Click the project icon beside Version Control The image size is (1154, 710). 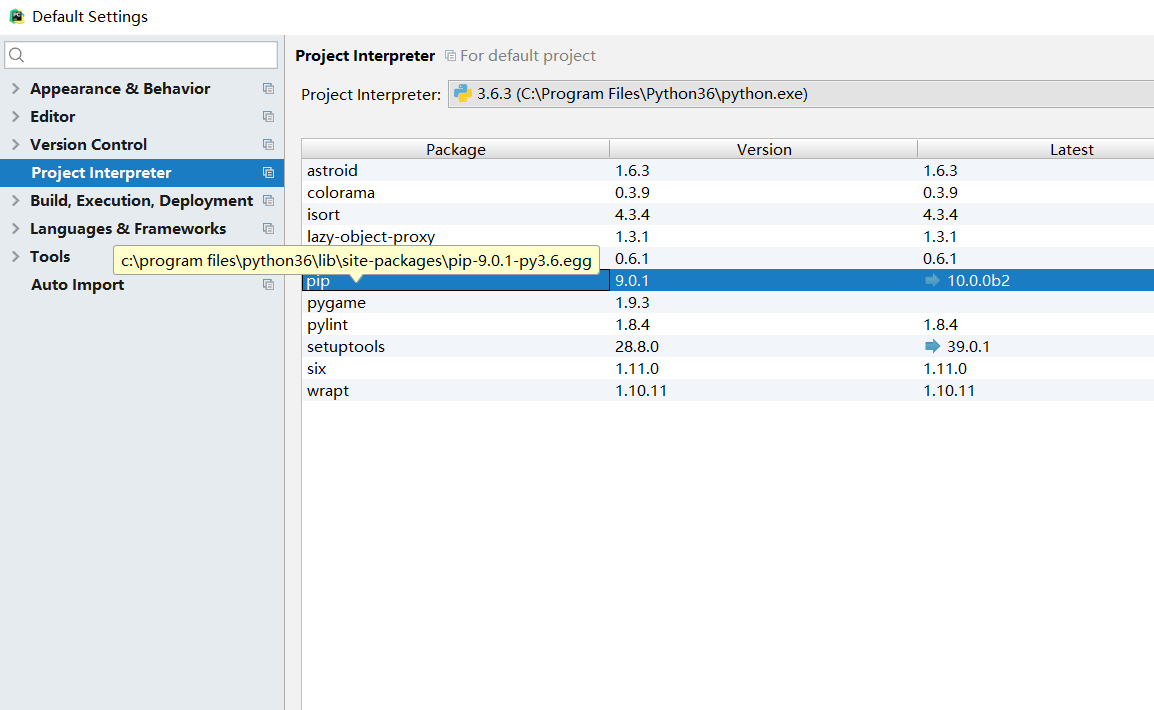pyautogui.click(x=268, y=145)
